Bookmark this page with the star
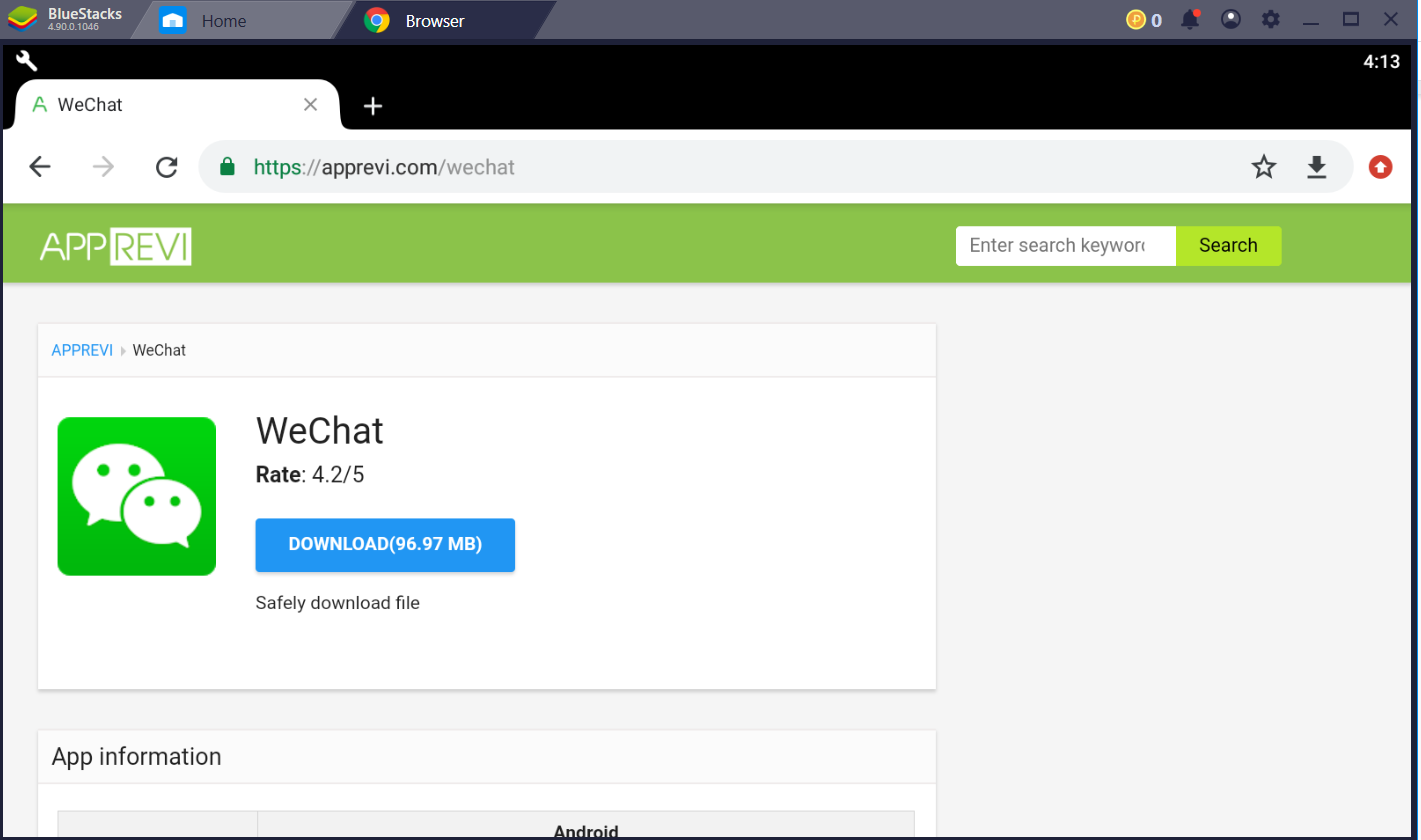Viewport: 1421px width, 840px height. pyautogui.click(x=1264, y=167)
